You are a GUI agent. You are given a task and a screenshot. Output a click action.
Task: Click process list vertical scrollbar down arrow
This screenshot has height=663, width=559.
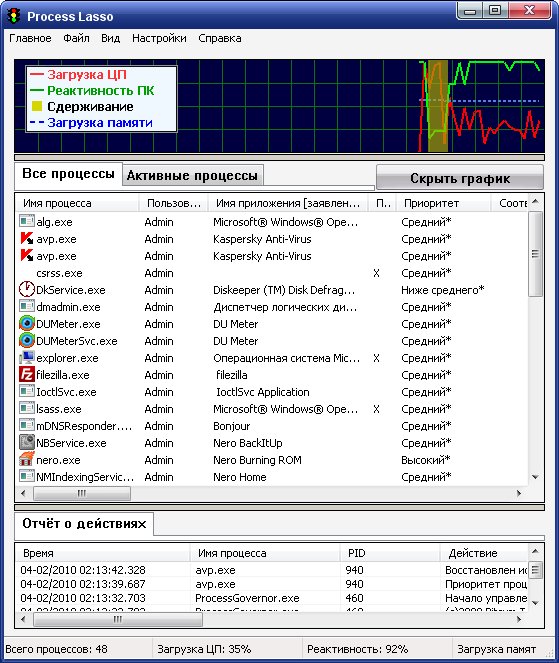point(535,477)
